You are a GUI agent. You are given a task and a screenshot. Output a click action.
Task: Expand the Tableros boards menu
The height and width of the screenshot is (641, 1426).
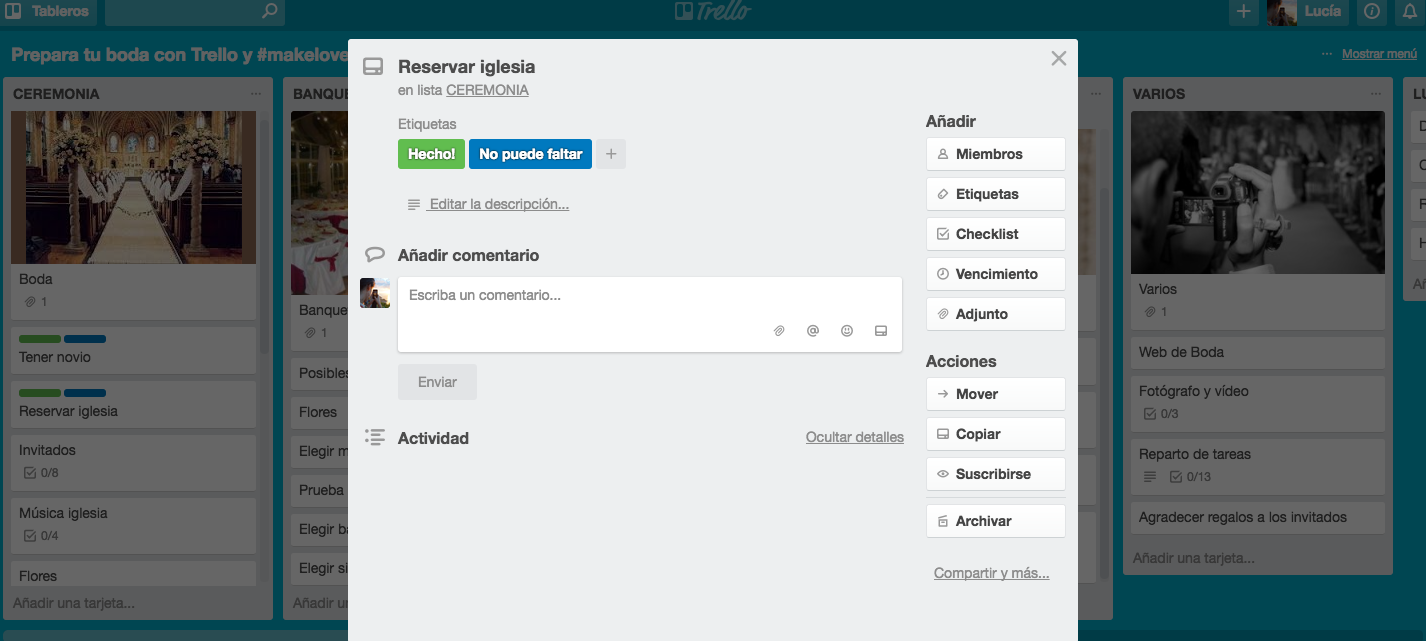pyautogui.click(x=48, y=12)
